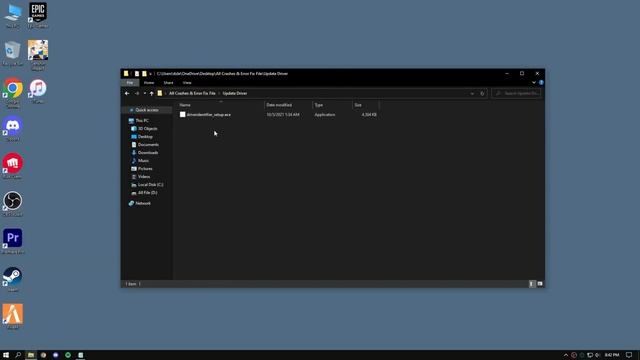Viewport: 640px width, 360px height.
Task: Open the Recycle Bin
Action: [x=13, y=53]
